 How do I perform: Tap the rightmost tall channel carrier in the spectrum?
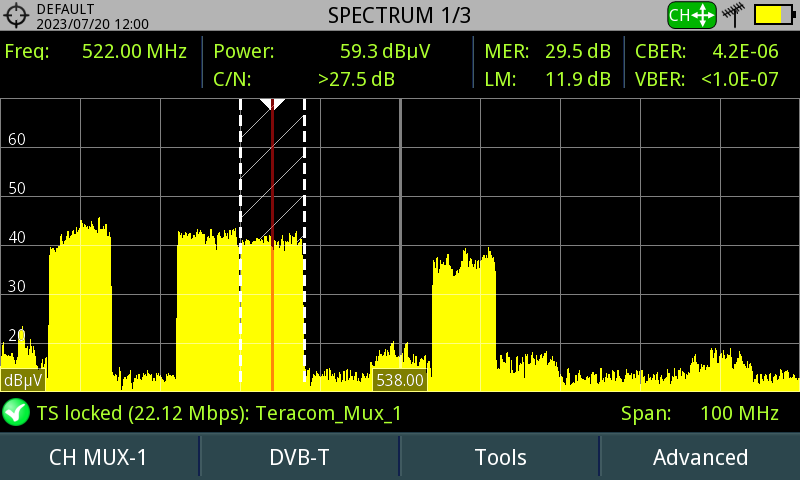(464, 321)
